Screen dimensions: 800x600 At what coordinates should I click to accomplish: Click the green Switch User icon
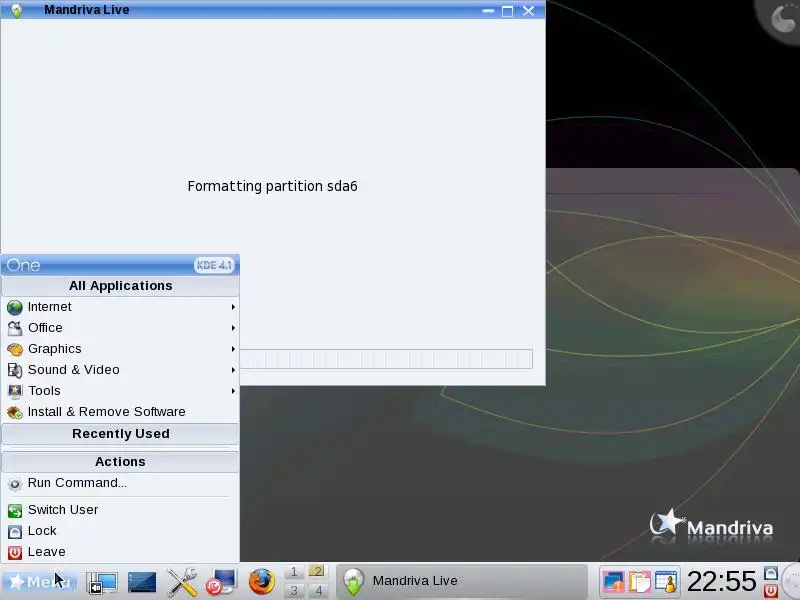tap(15, 510)
